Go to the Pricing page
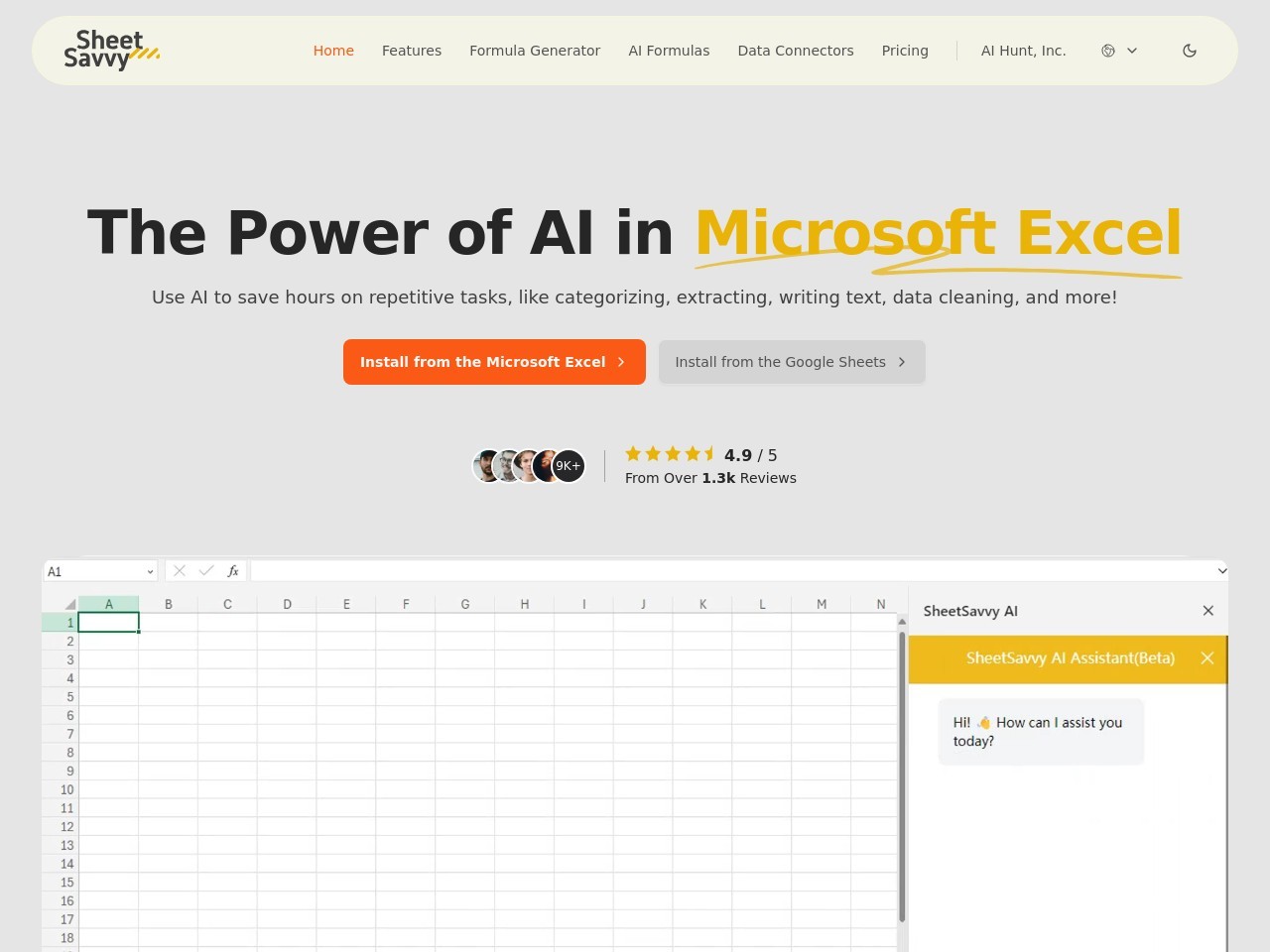 click(905, 51)
